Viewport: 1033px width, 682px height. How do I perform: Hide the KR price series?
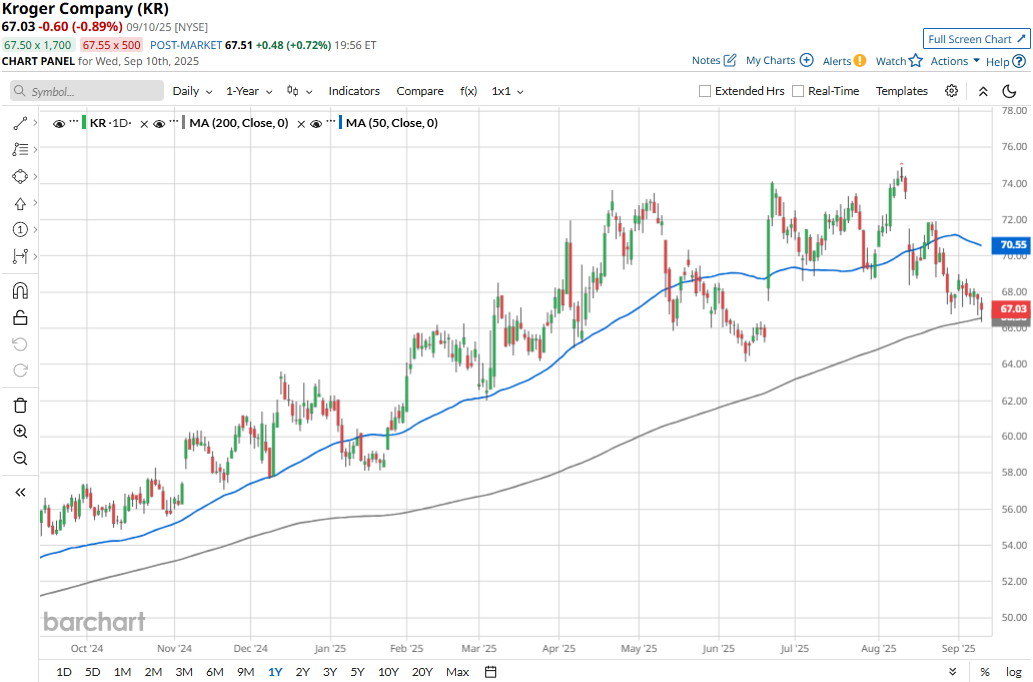click(x=59, y=123)
